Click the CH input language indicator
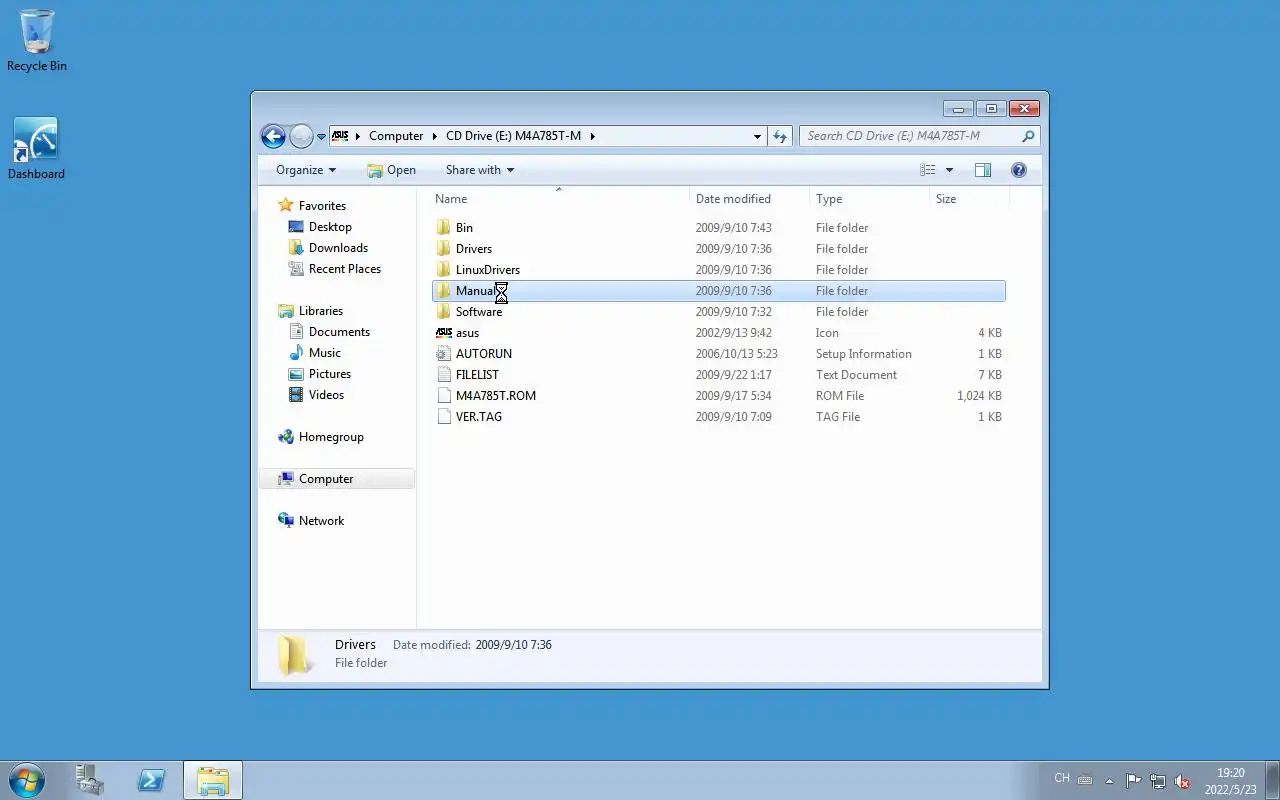 point(1062,778)
